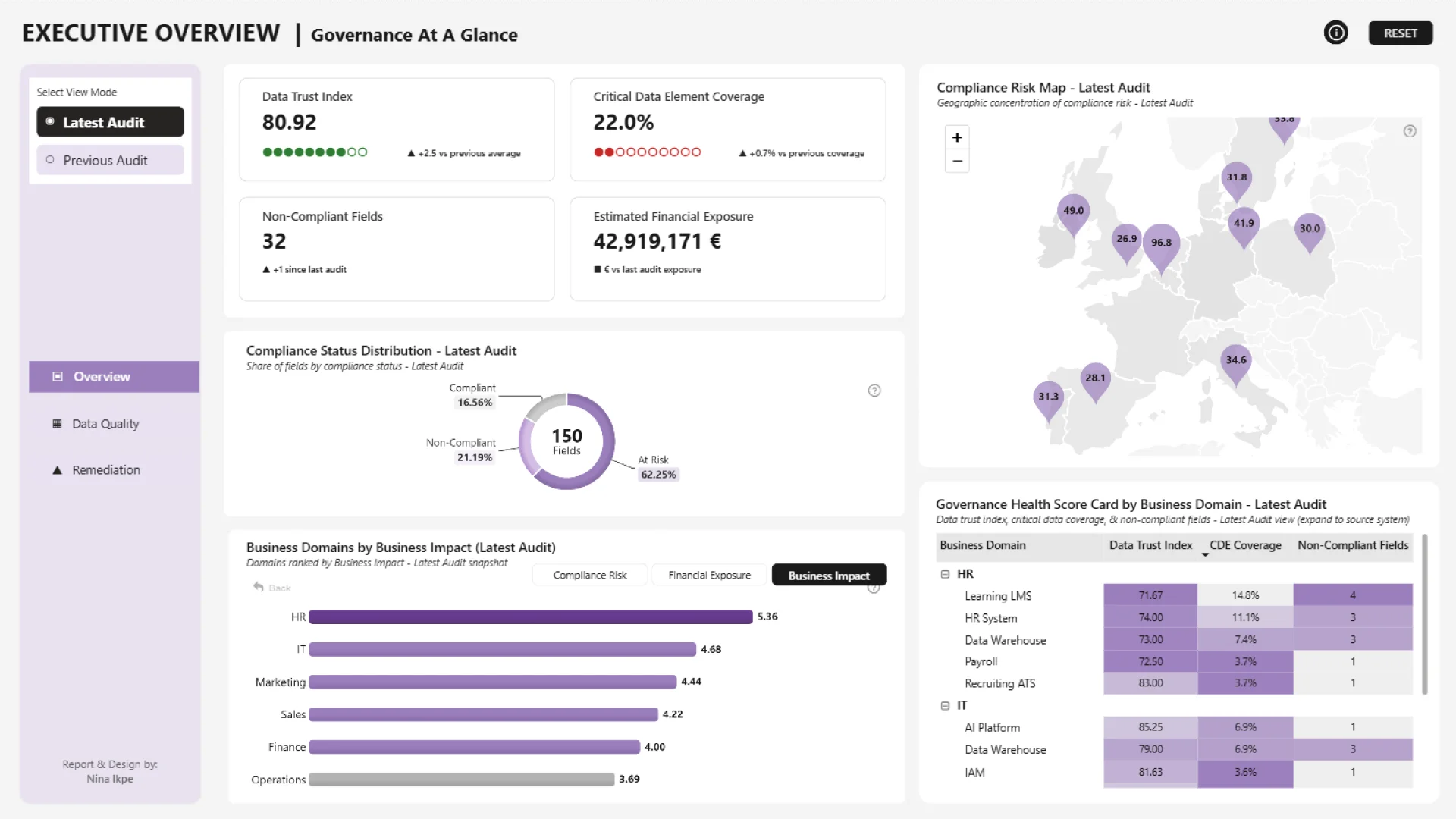Open help icon for Compliance Status Distribution

click(874, 391)
